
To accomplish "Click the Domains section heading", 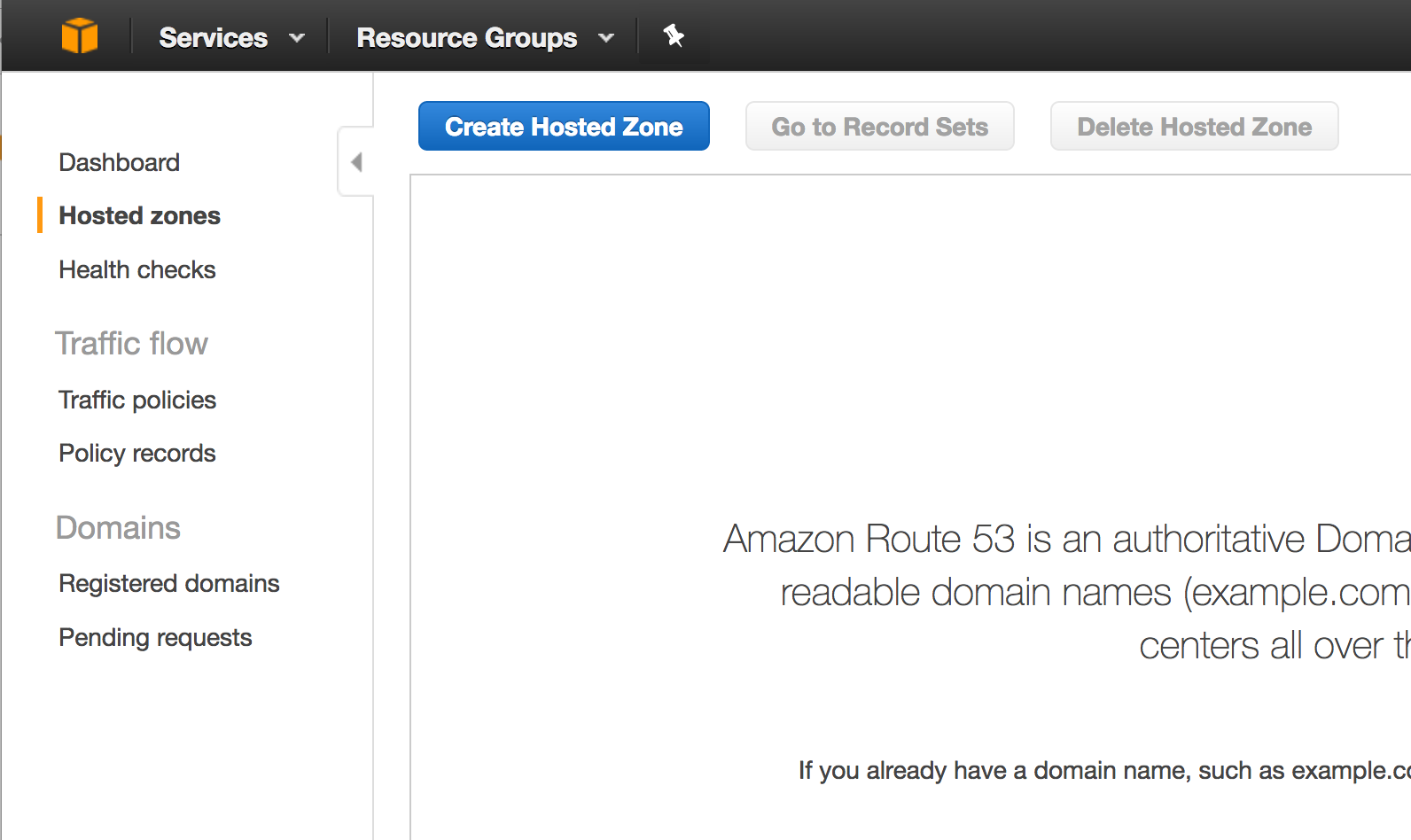I will [118, 527].
